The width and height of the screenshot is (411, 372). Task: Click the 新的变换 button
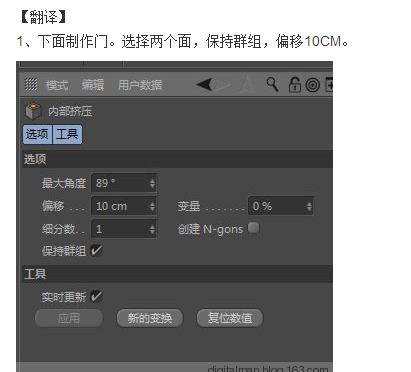150,318
